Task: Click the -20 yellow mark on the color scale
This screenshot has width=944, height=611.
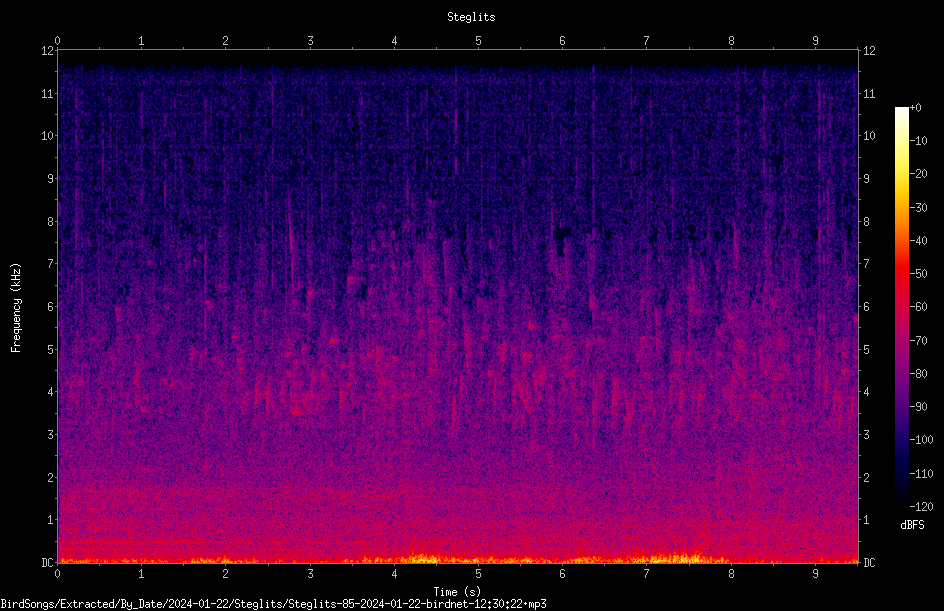Action: [918, 173]
